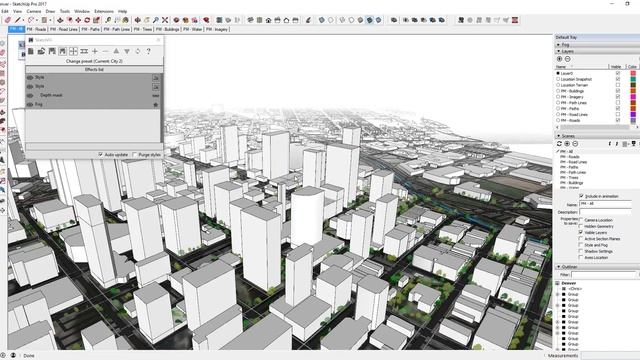
Task: Open Camera menu
Action: pos(34,11)
